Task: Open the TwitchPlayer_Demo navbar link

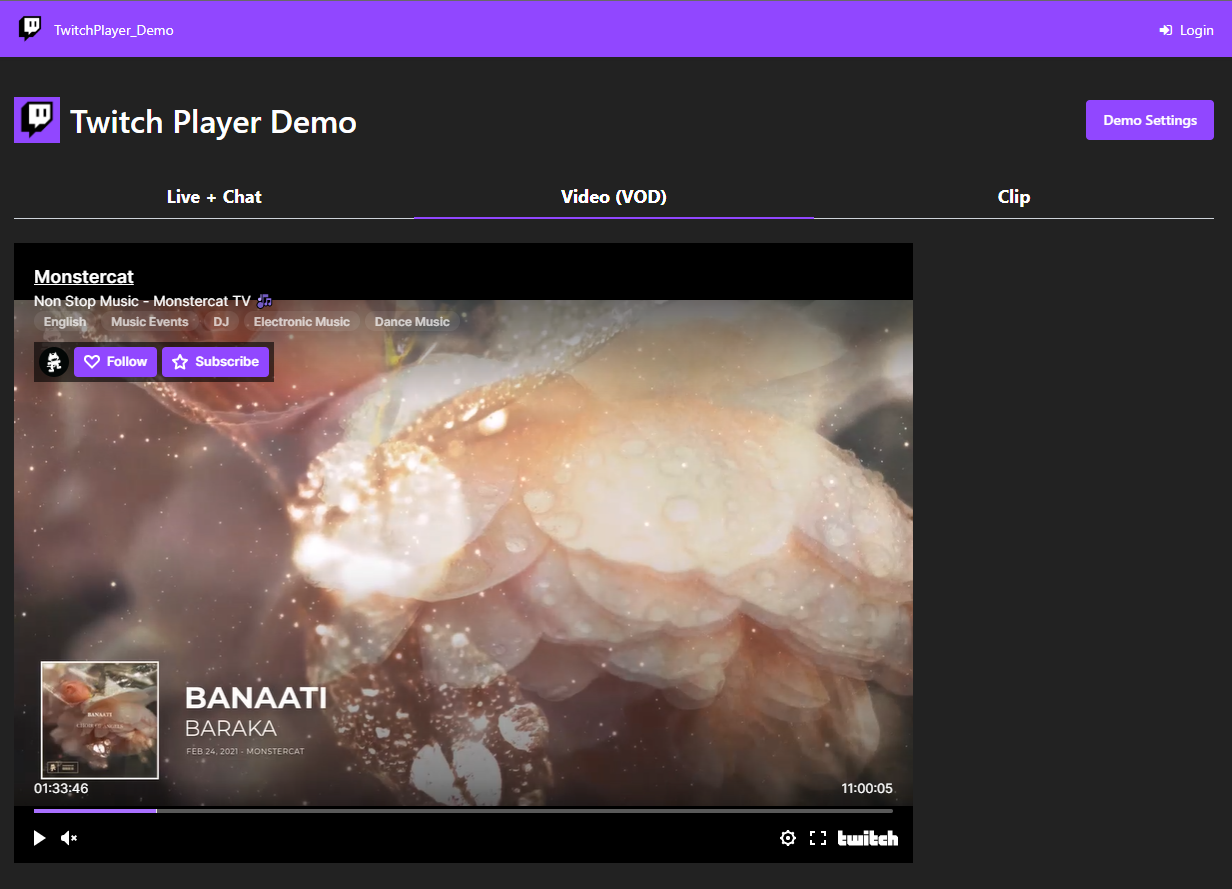Action: [x=114, y=30]
